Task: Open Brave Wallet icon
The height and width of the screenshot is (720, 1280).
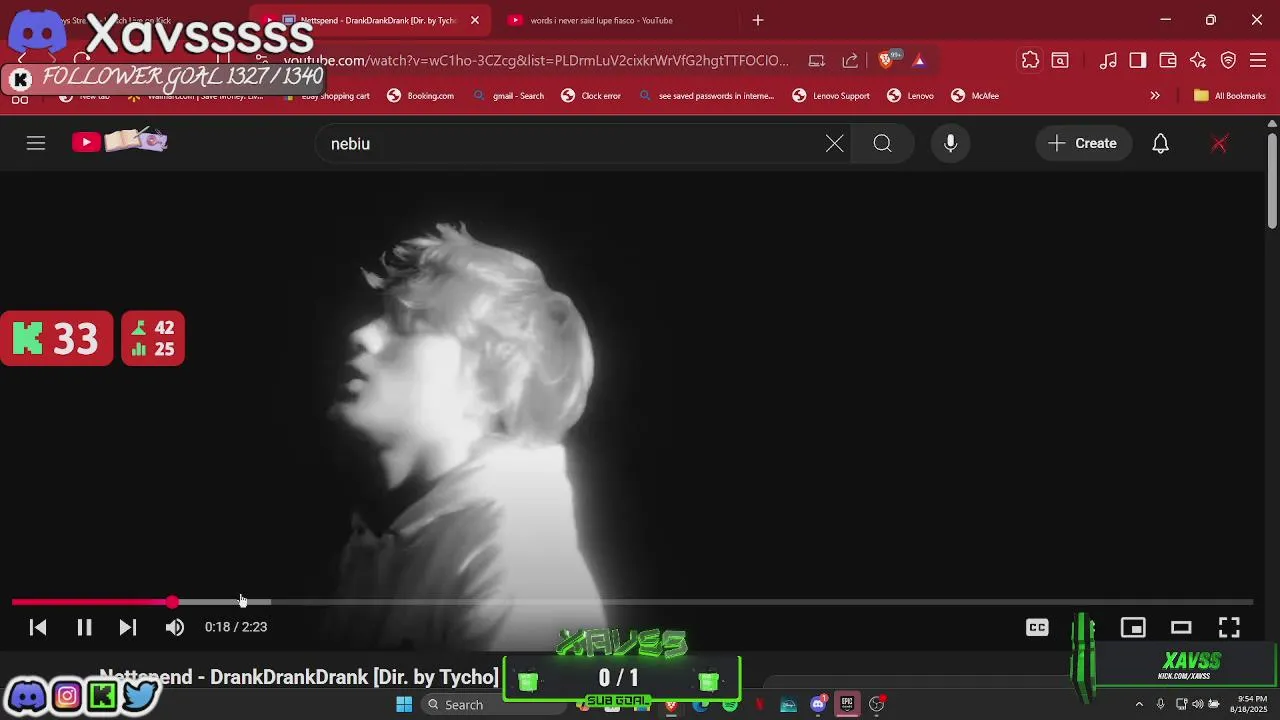Action: click(x=1168, y=61)
